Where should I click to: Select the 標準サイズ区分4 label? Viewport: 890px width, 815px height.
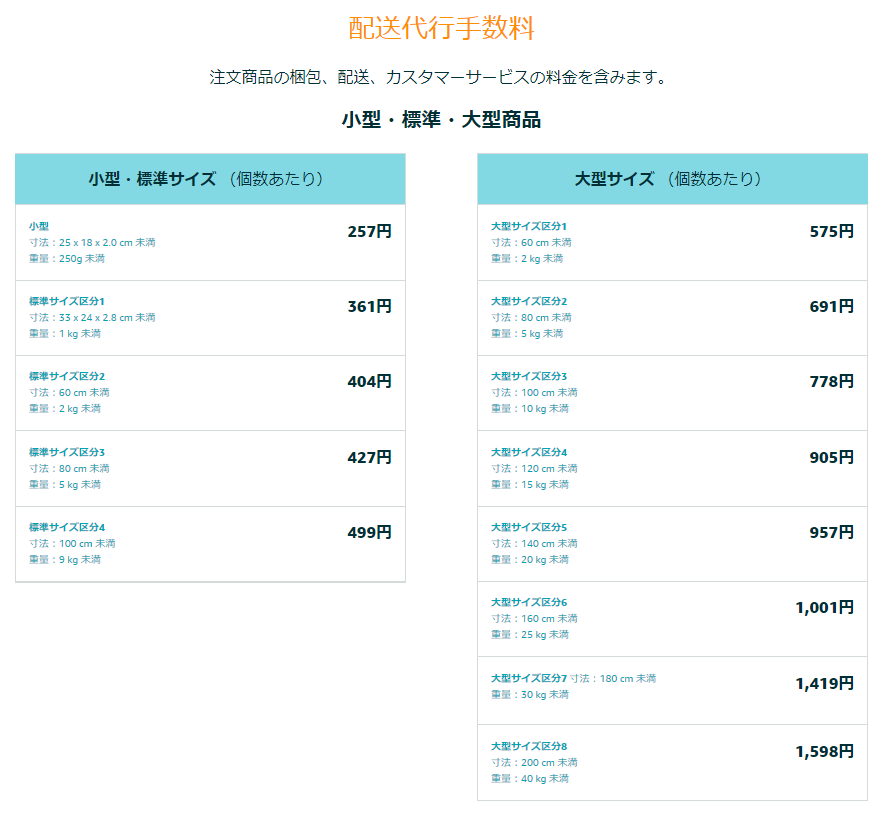pos(67,527)
